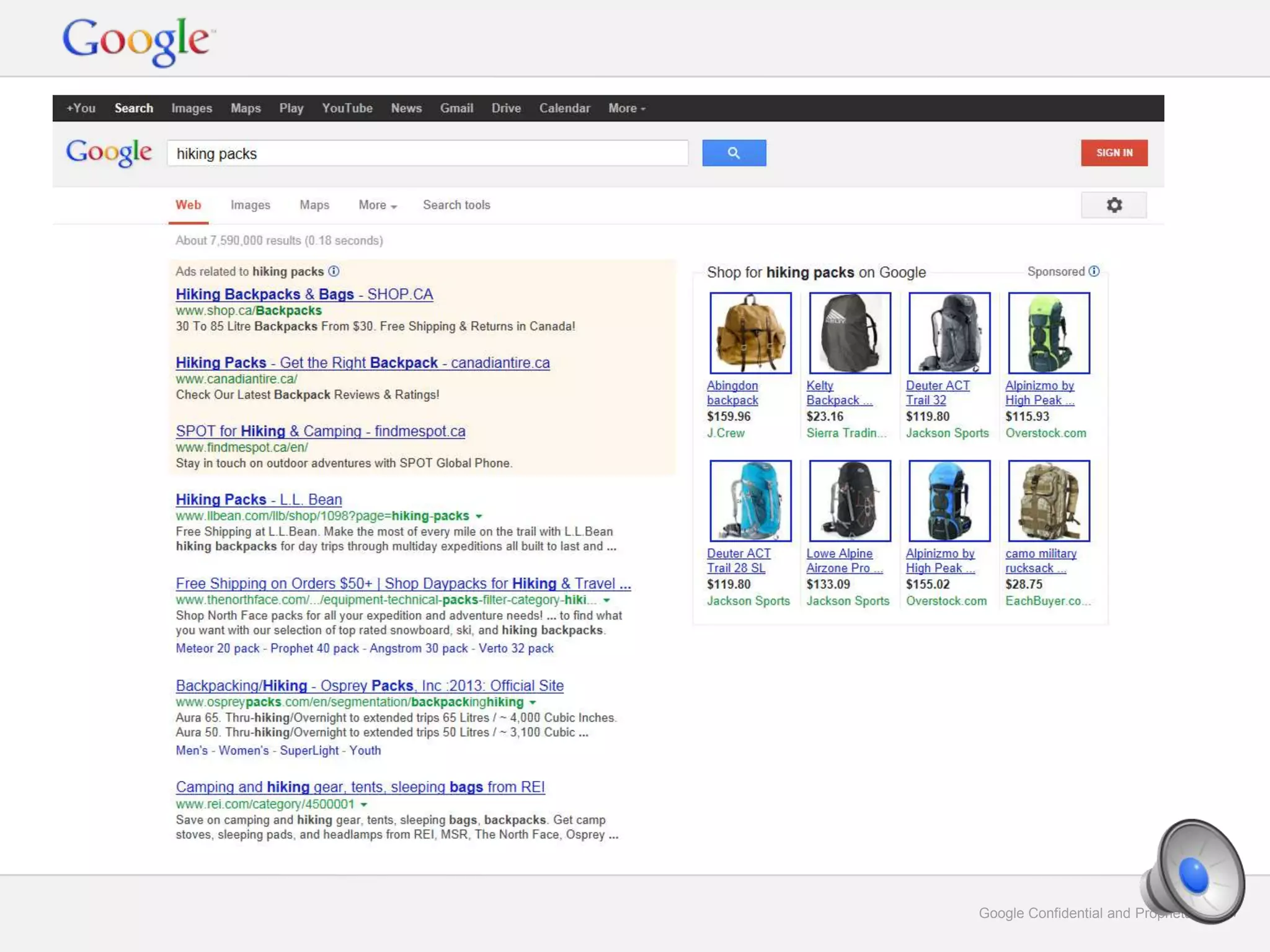Open Search tools
The height and width of the screenshot is (952, 1270).
pyautogui.click(x=456, y=205)
